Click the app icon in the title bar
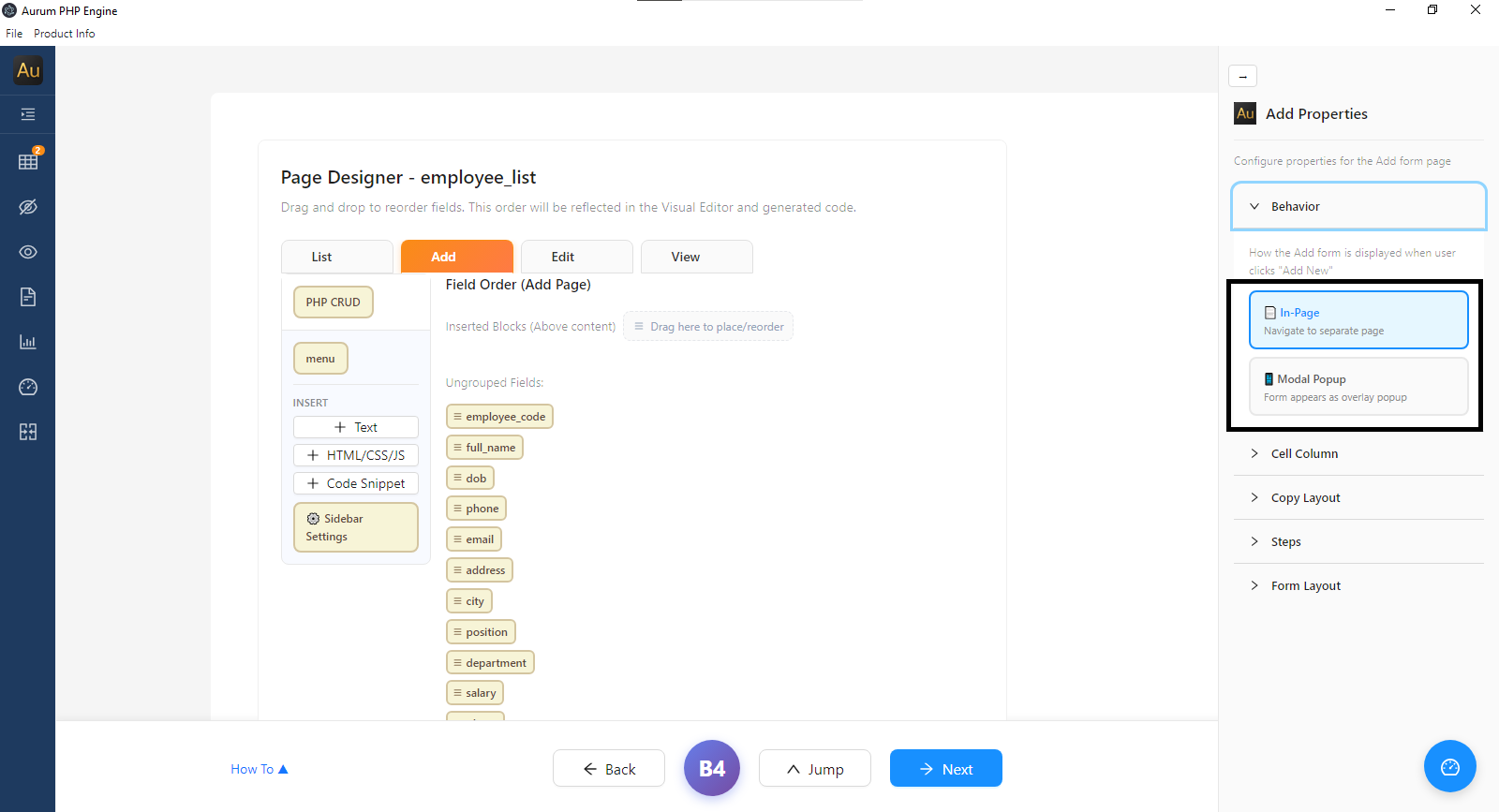Screen dimensions: 1499x812 coord(9,10)
